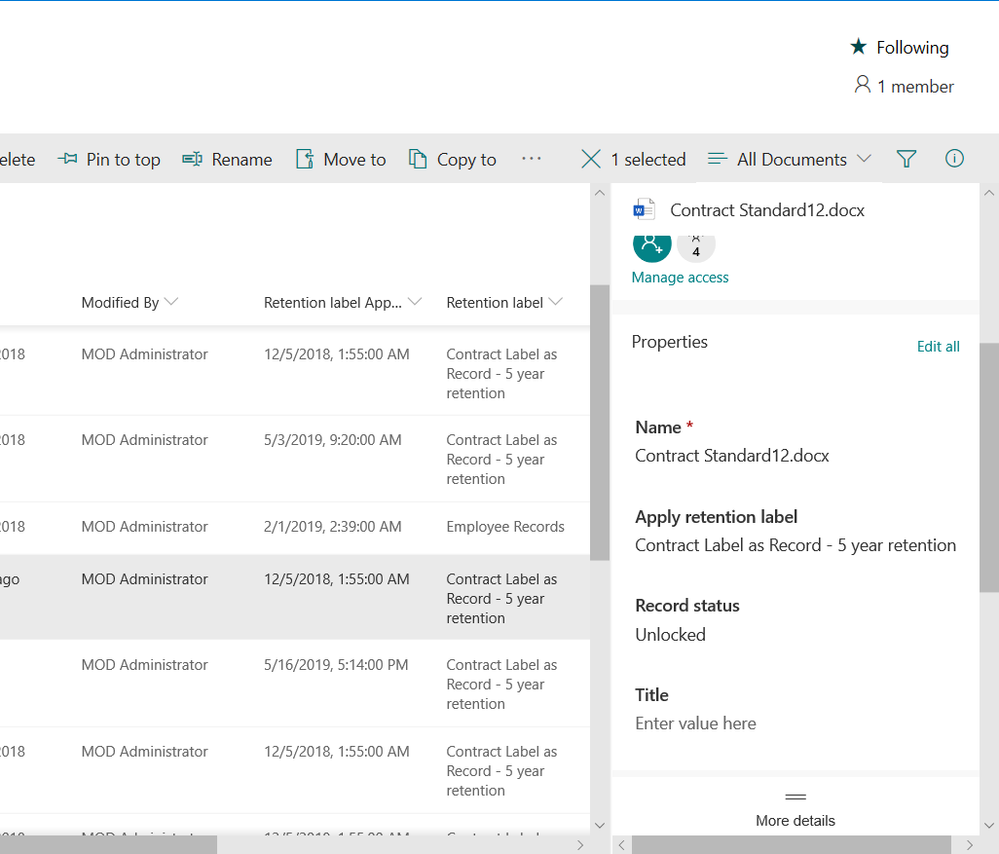The height and width of the screenshot is (854, 999).
Task: Click the Manage access link
Action: pyautogui.click(x=680, y=277)
